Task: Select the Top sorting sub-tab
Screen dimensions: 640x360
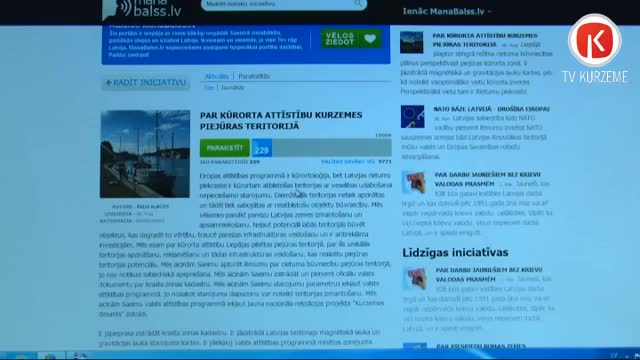Action: pos(209,88)
